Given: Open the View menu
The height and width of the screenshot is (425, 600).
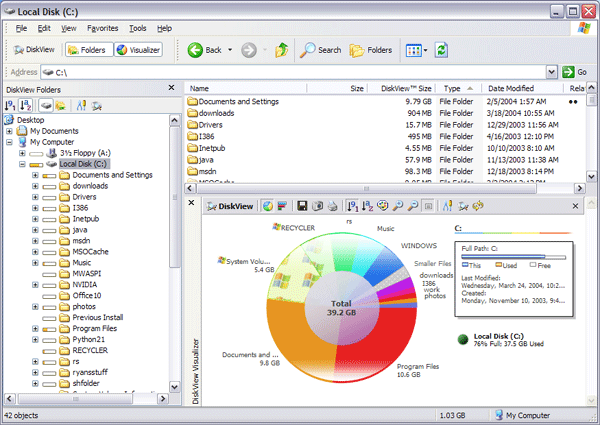Looking at the screenshot, I should [x=69, y=28].
